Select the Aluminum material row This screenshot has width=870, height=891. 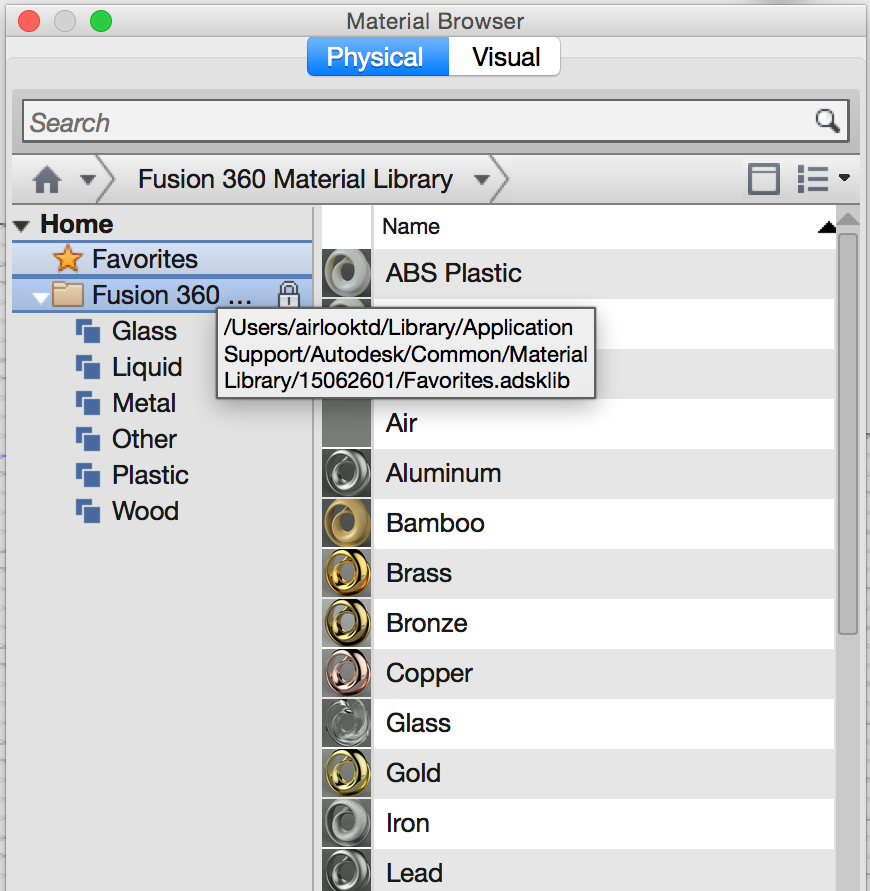pyautogui.click(x=578, y=473)
